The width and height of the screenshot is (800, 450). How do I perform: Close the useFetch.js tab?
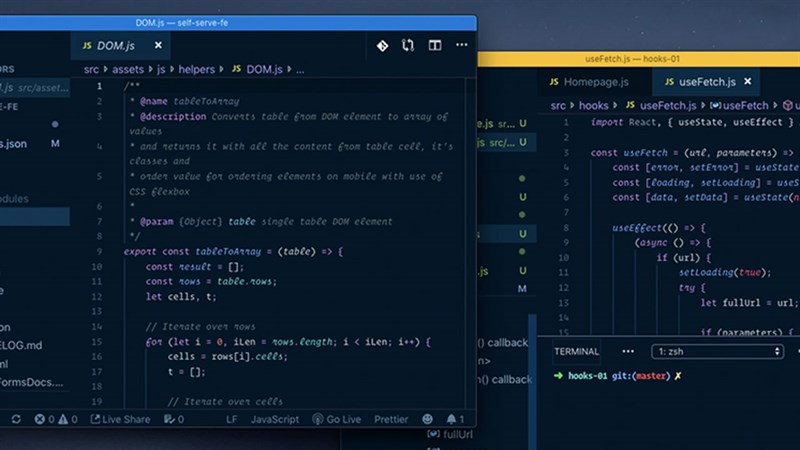(x=747, y=81)
